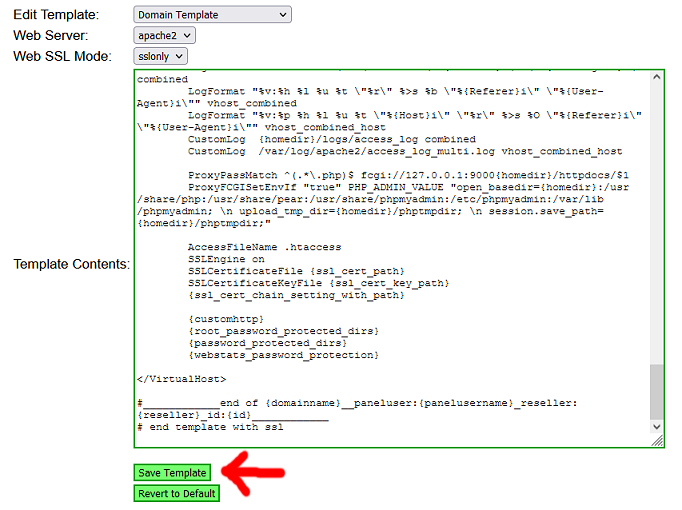Click the SSLCertificateKeyFile line
The image size is (682, 510).
click(318, 283)
